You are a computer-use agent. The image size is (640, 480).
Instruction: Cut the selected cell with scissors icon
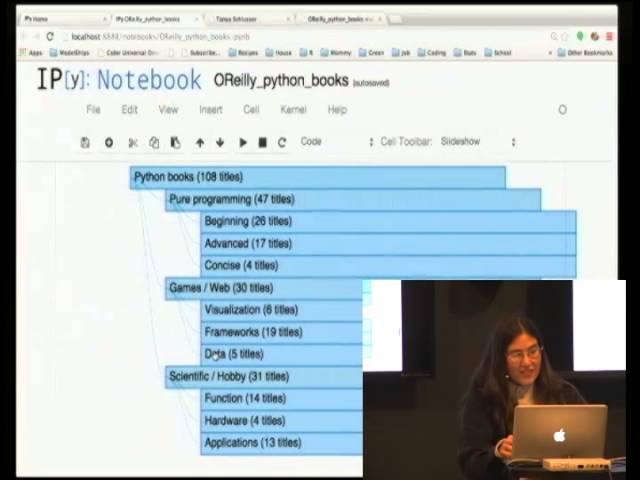click(133, 142)
